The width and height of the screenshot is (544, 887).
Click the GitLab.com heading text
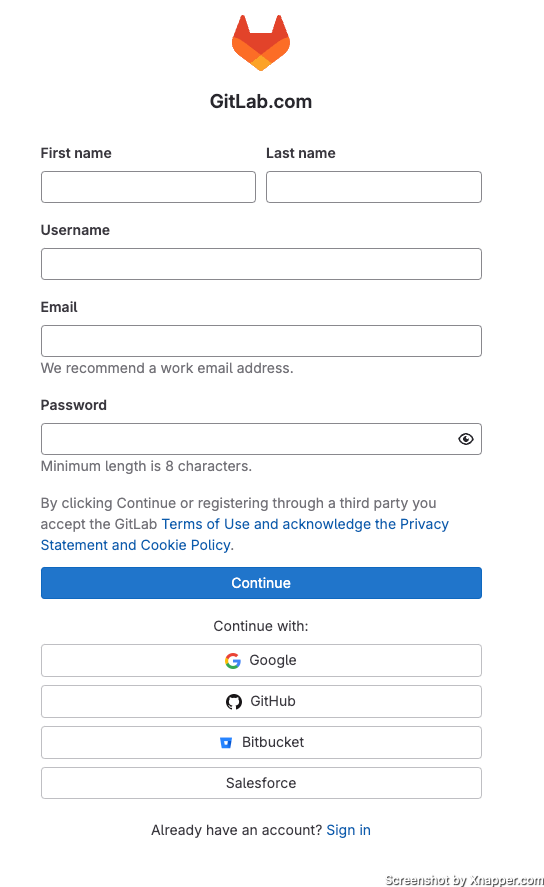(261, 101)
